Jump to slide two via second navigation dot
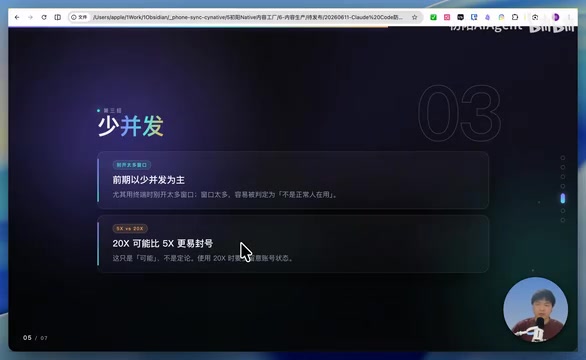586x360 pixels. tap(563, 167)
